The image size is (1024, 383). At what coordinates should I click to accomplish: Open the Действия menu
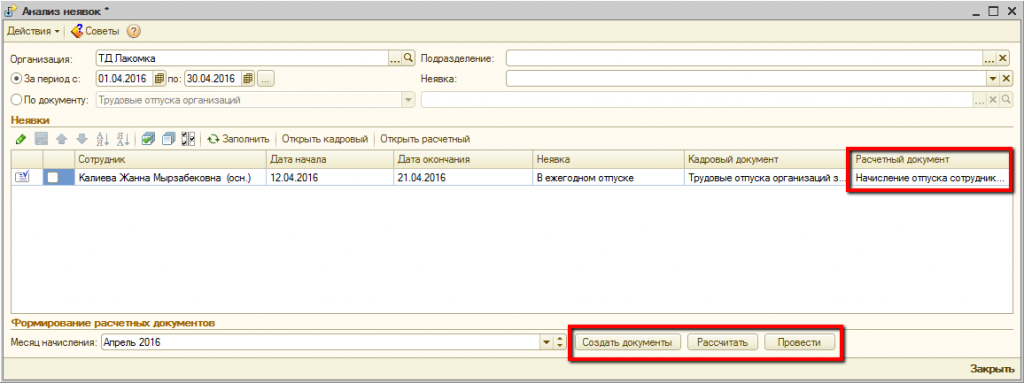click(x=33, y=31)
